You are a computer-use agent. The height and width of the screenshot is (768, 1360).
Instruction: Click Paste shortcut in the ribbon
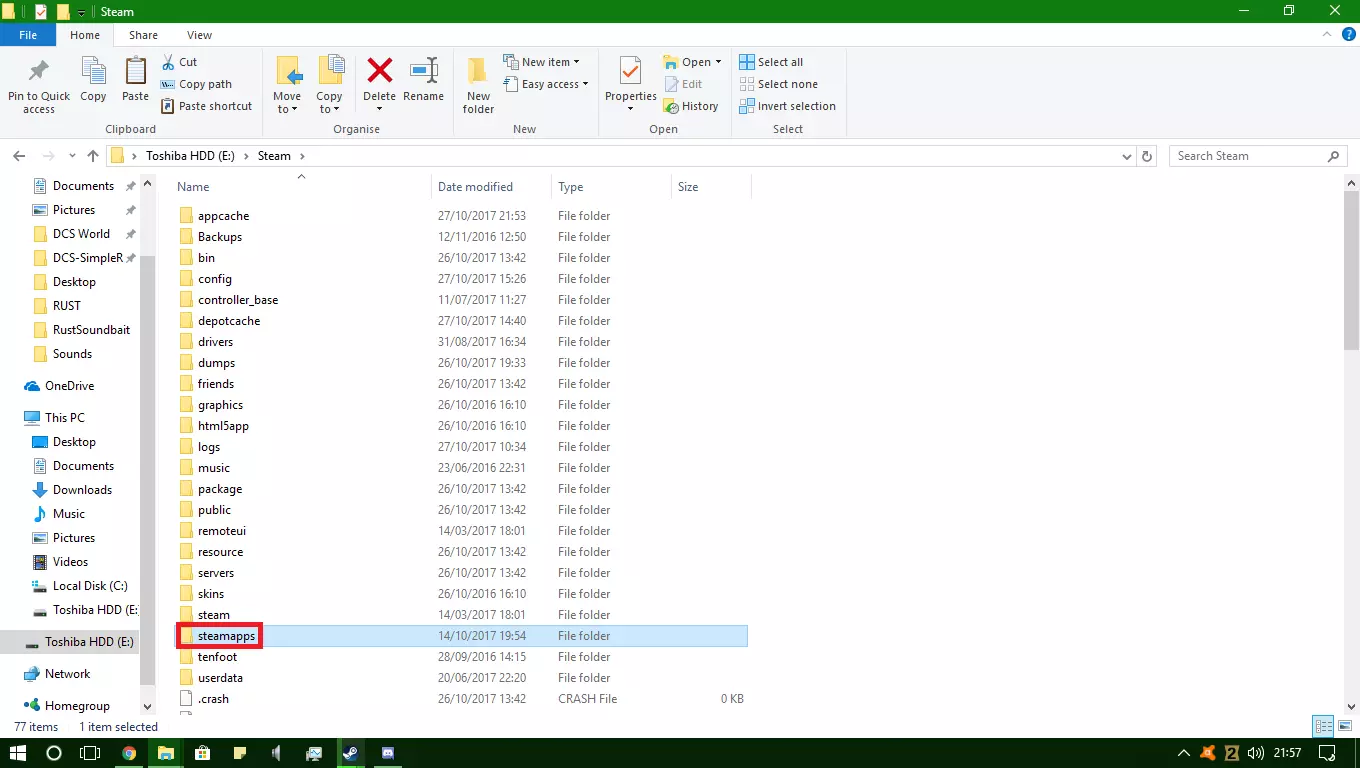pyautogui.click(x=206, y=106)
